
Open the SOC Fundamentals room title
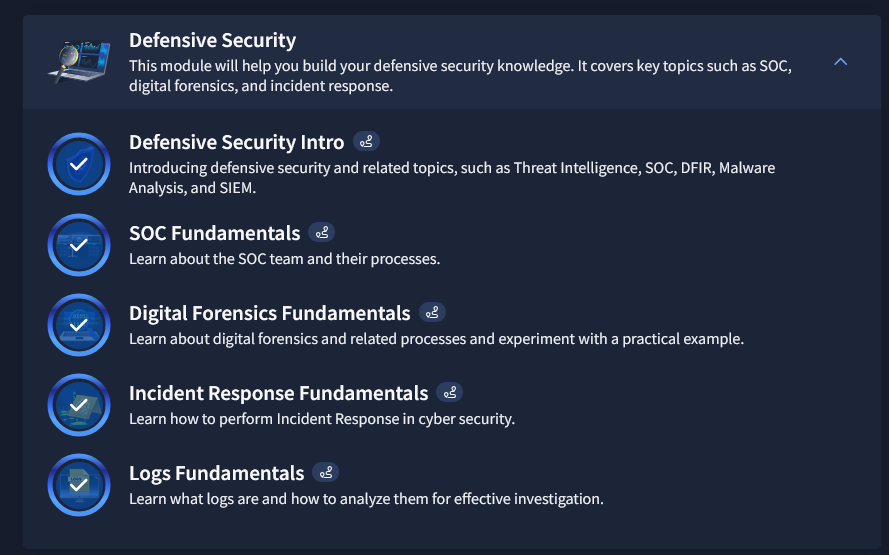coord(214,233)
